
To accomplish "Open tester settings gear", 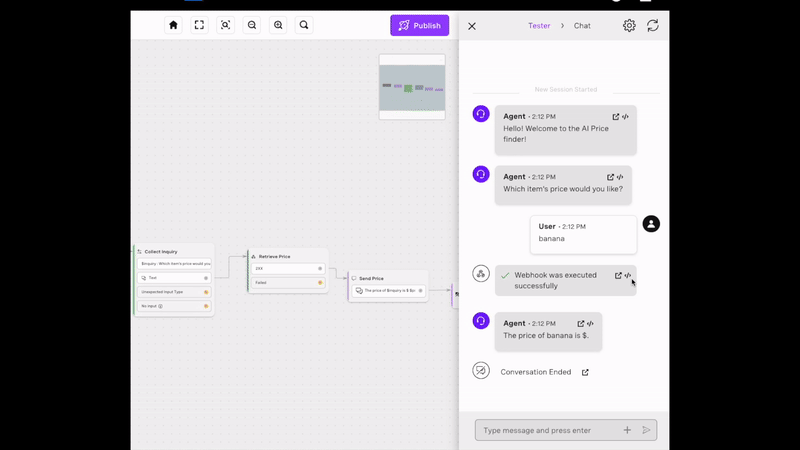I will pos(629,26).
